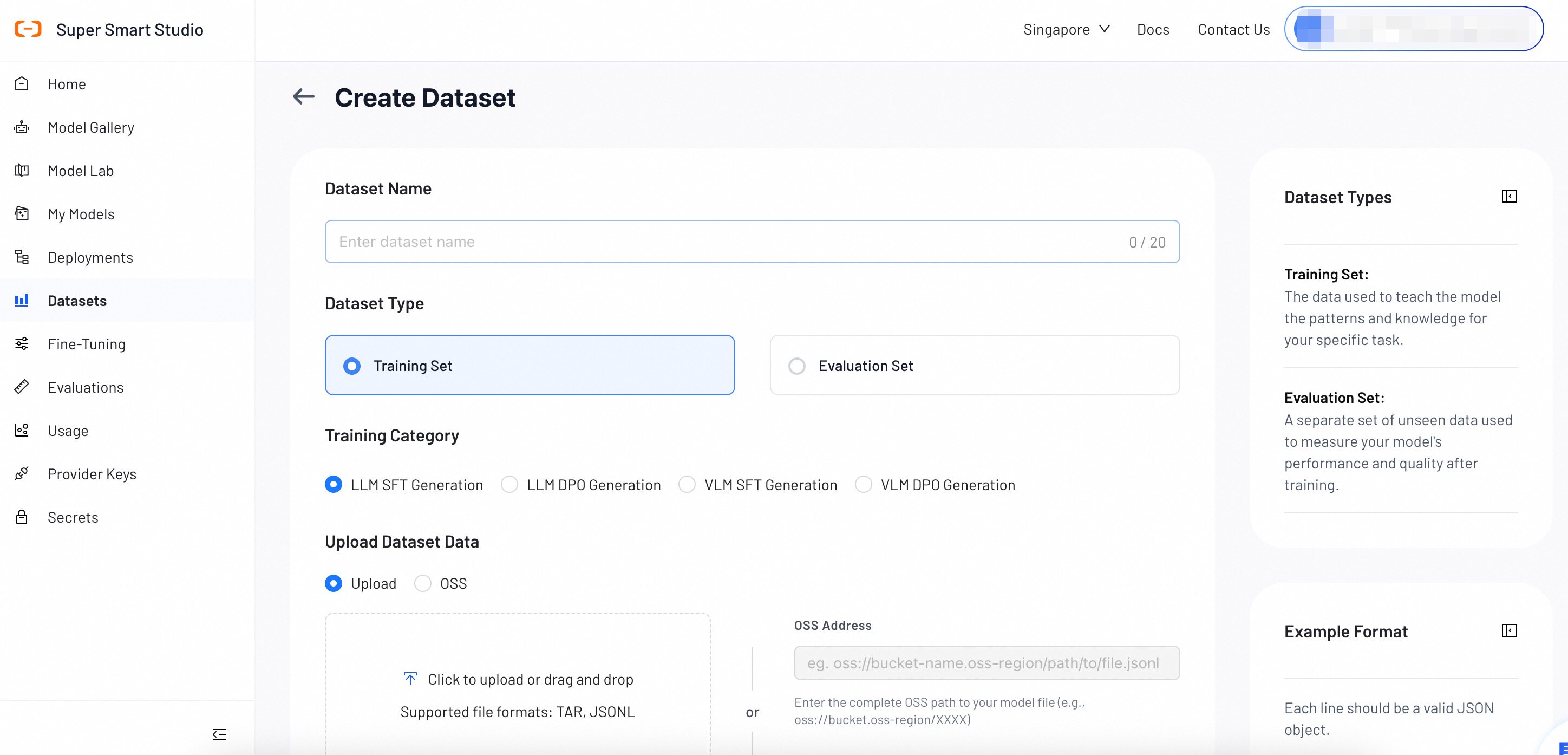Viewport: 1568px width, 755px height.
Task: Click the Contact Us link
Action: (1233, 29)
